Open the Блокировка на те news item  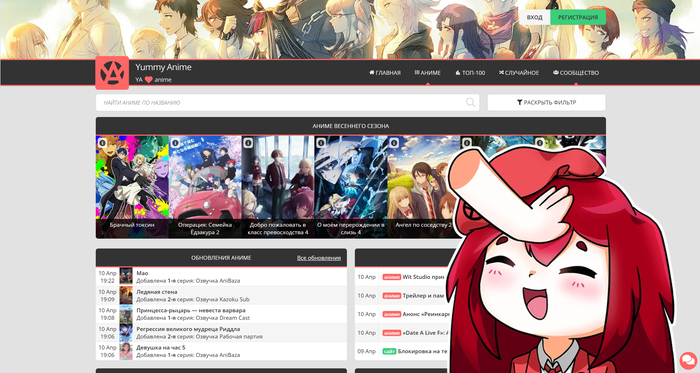tap(422, 352)
